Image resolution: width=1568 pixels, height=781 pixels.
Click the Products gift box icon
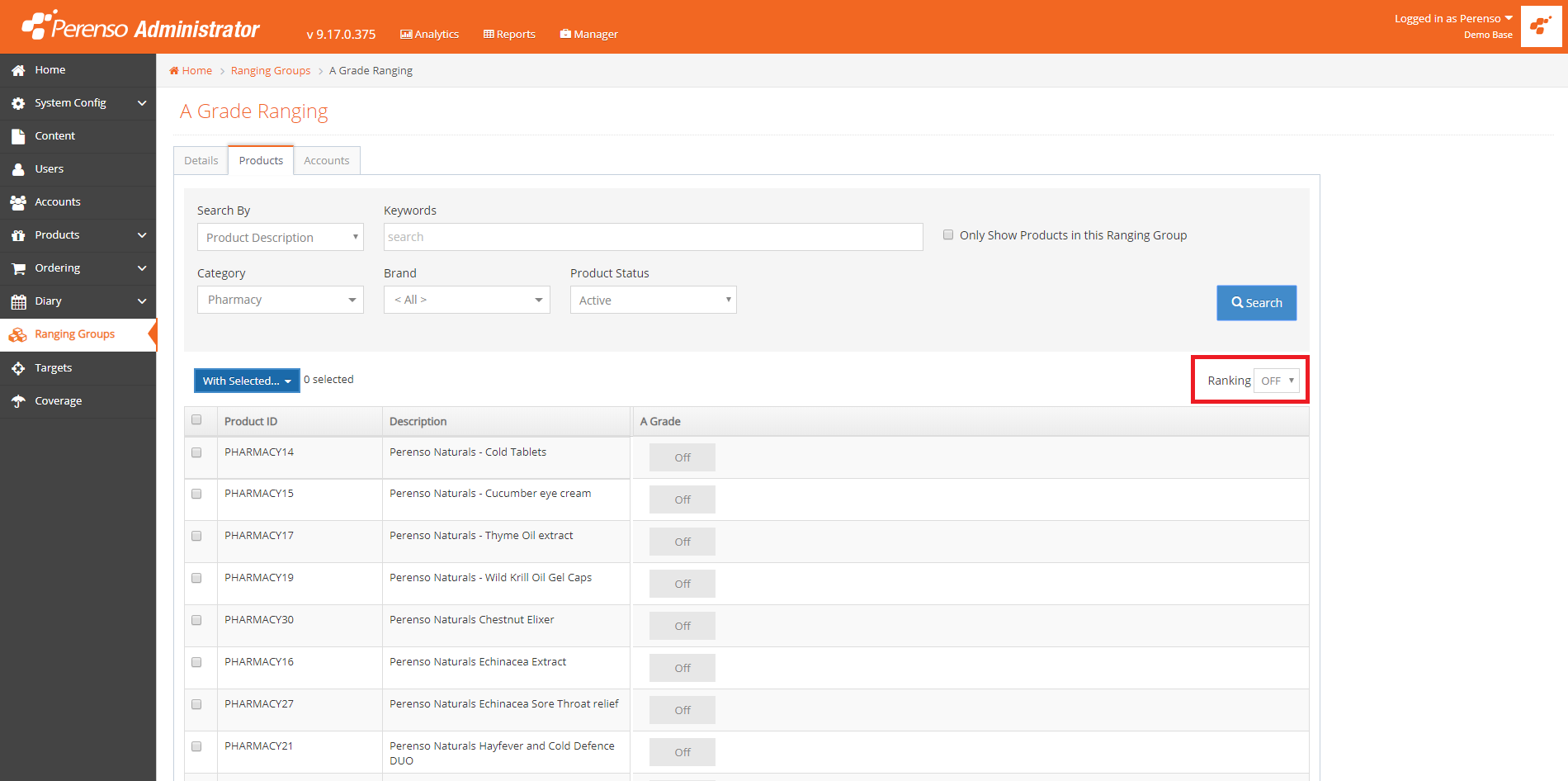tap(18, 235)
